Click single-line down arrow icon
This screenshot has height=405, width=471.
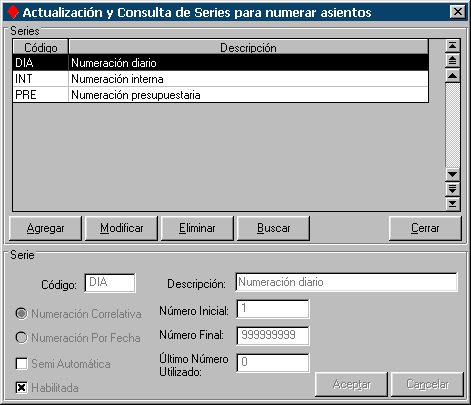click(x=452, y=174)
